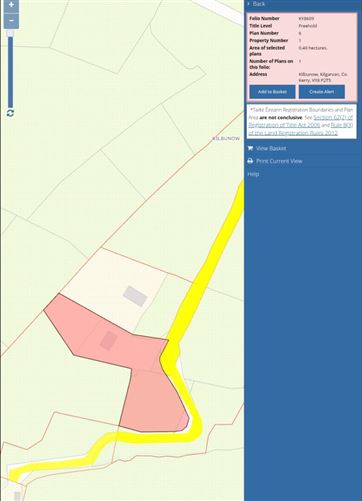This screenshot has height=501, width=362.
Task: Click the Property Number label
Action: [x=269, y=41]
